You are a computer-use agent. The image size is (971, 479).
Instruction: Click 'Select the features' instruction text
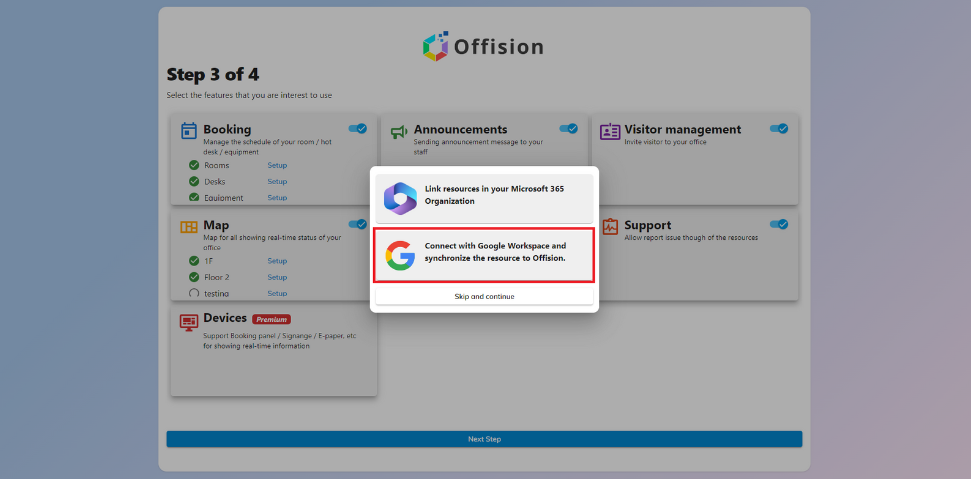pyautogui.click(x=250, y=95)
